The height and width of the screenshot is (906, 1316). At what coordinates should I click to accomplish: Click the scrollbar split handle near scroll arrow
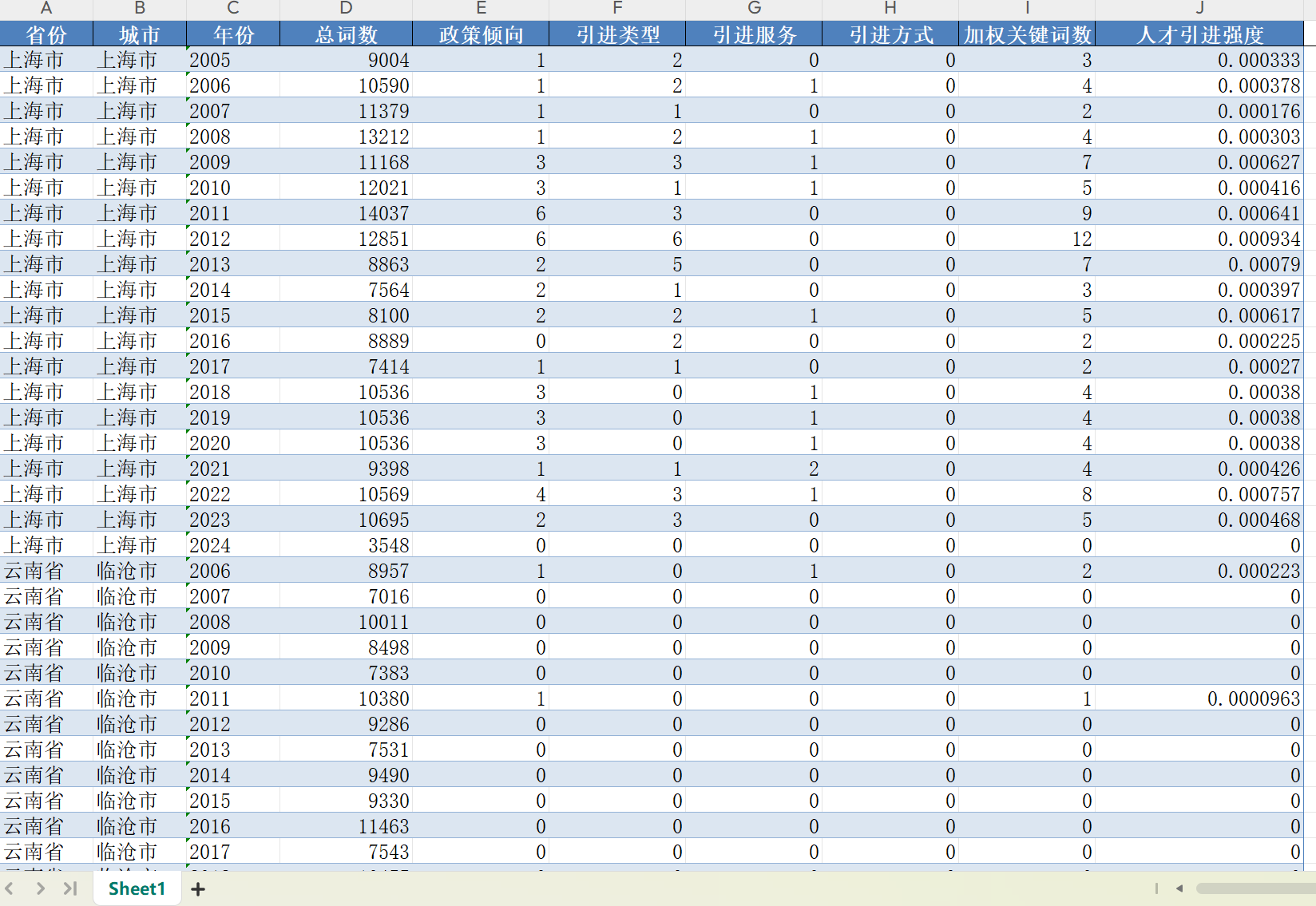click(1156, 888)
